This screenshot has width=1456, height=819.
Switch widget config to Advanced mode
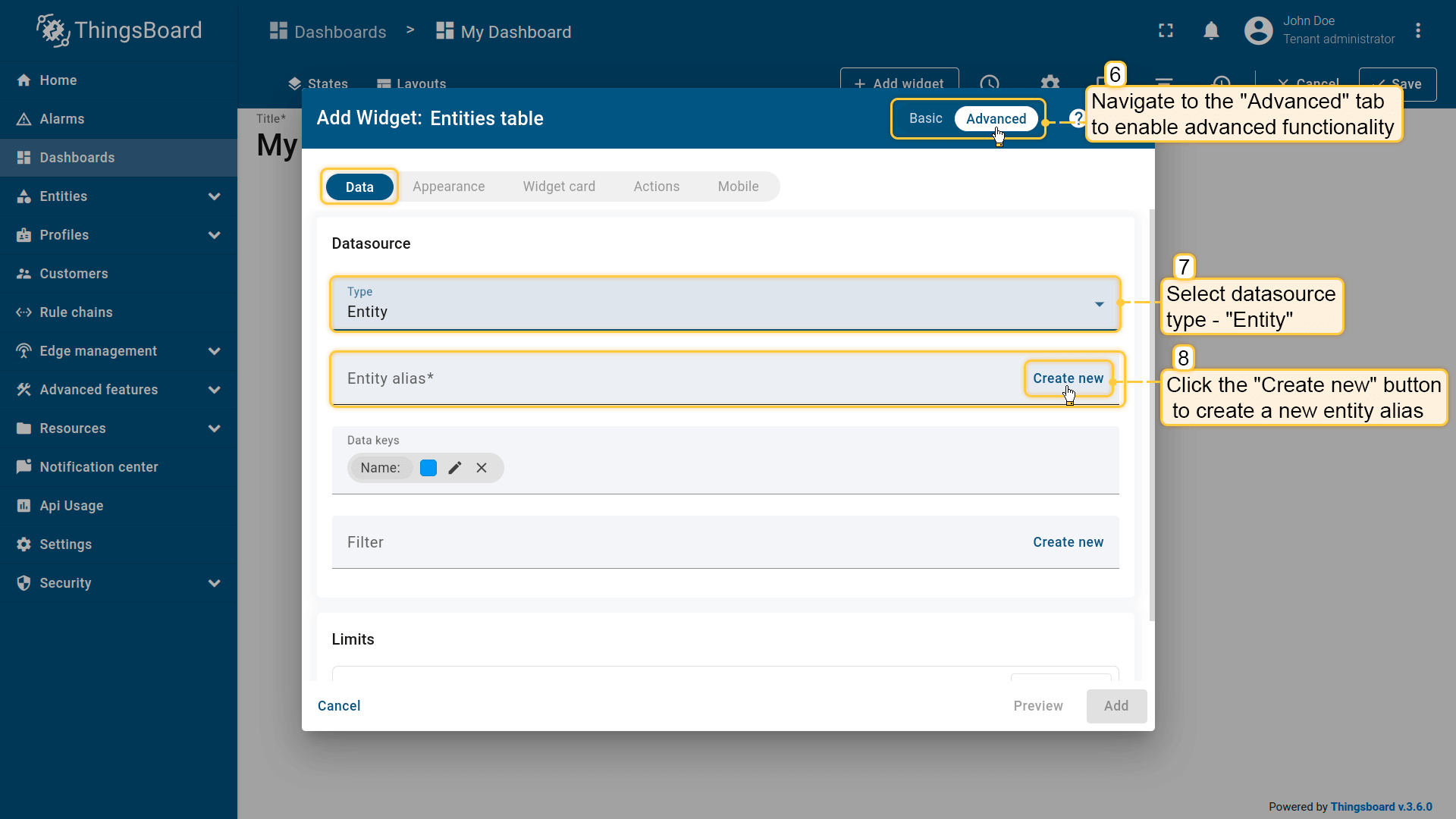[x=996, y=118]
